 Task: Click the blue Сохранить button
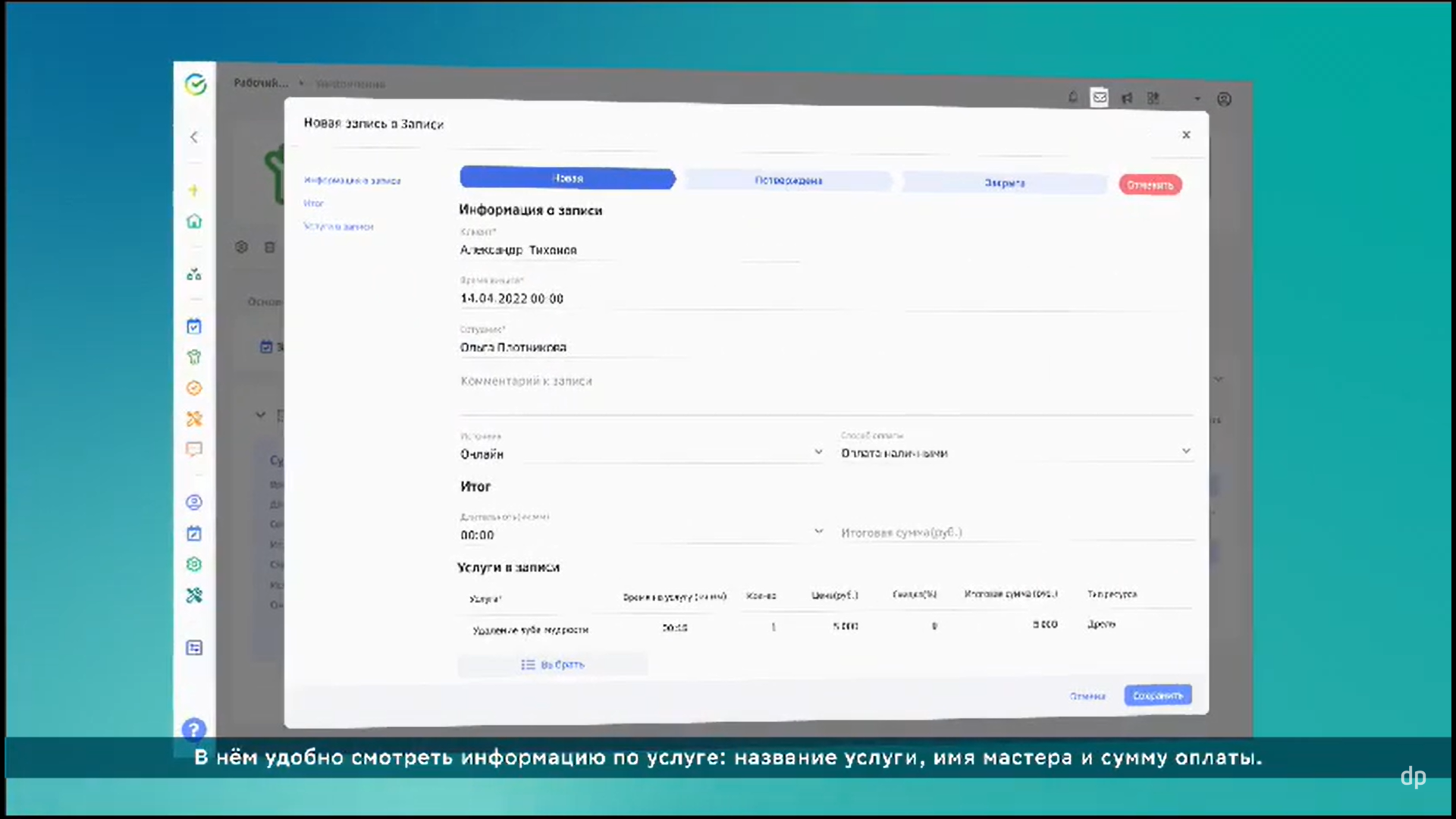click(x=1157, y=695)
